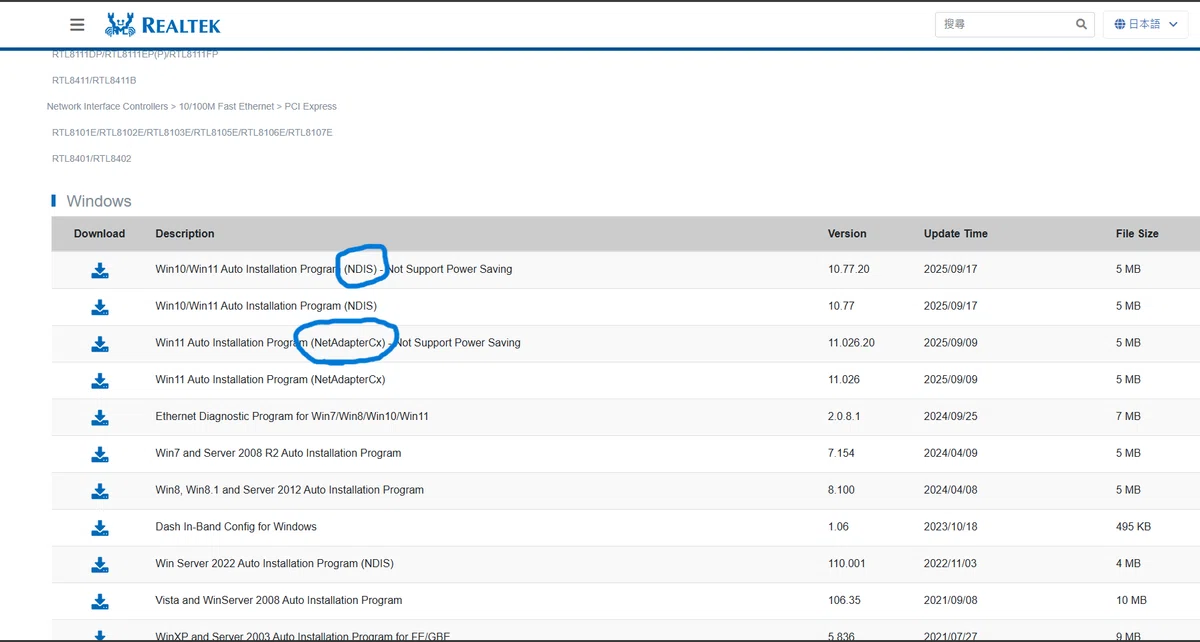Screen dimensions: 1200x642
Task: Click the 2021/09/08 update time cell
Action: coord(951,601)
